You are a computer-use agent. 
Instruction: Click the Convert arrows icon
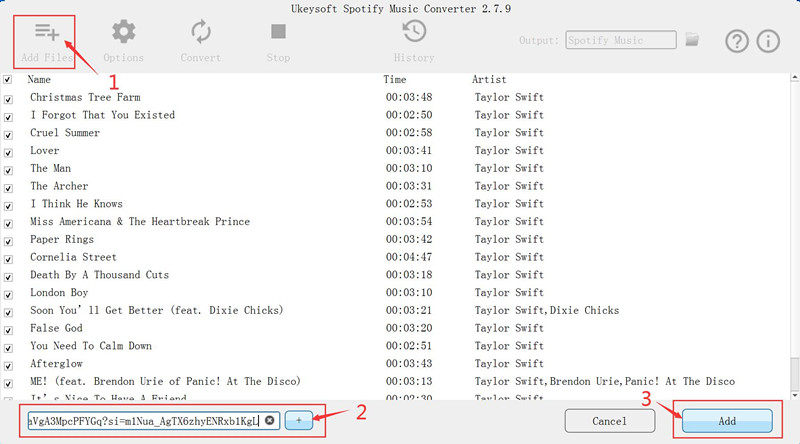tap(201, 32)
